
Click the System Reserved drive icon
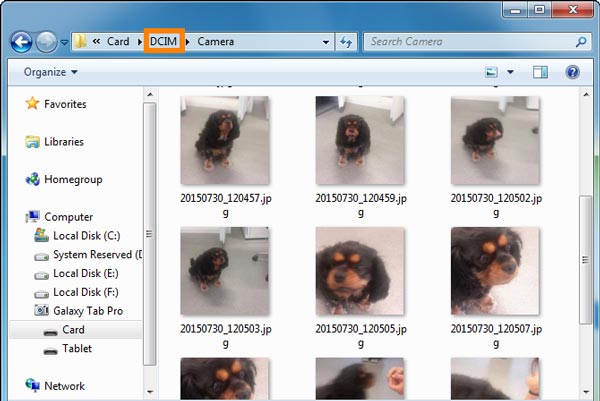pos(41,256)
